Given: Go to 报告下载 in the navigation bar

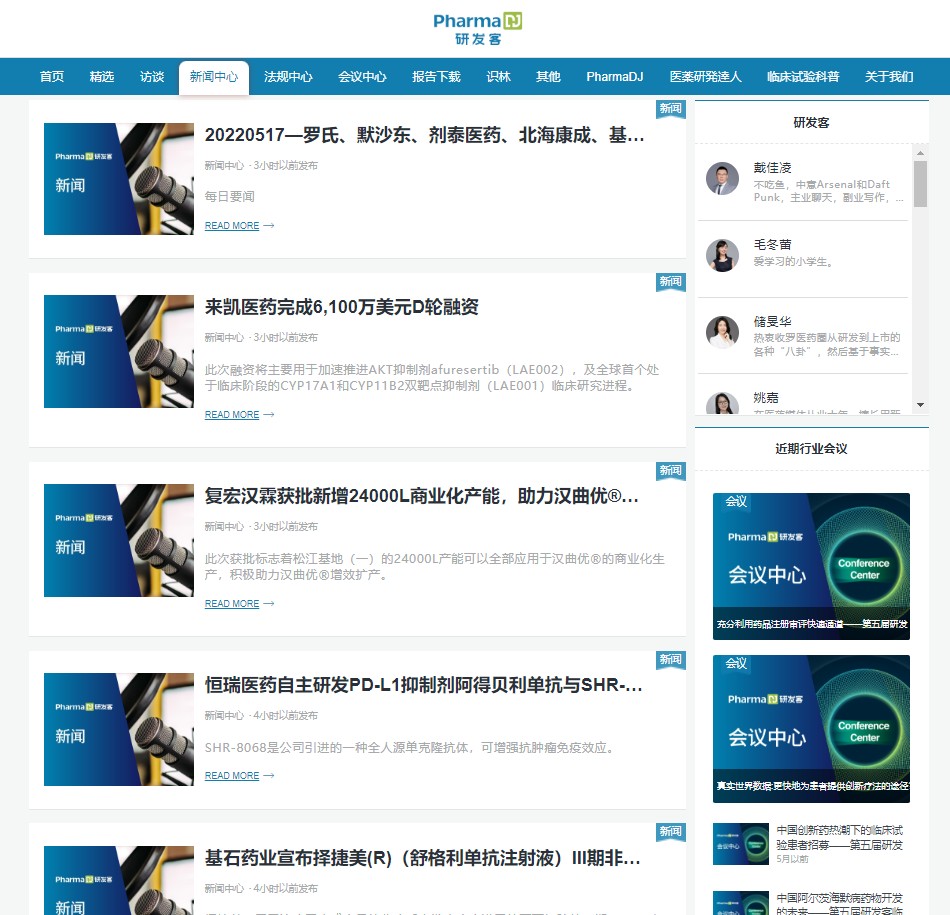Looking at the screenshot, I should tap(436, 77).
